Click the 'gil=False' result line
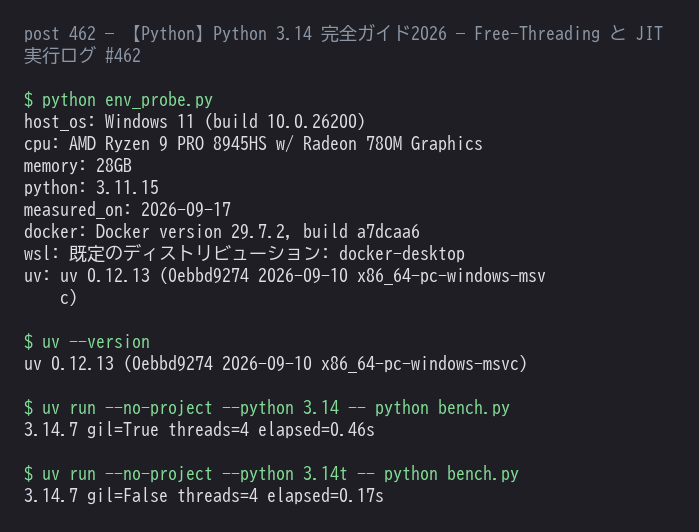 point(203,496)
